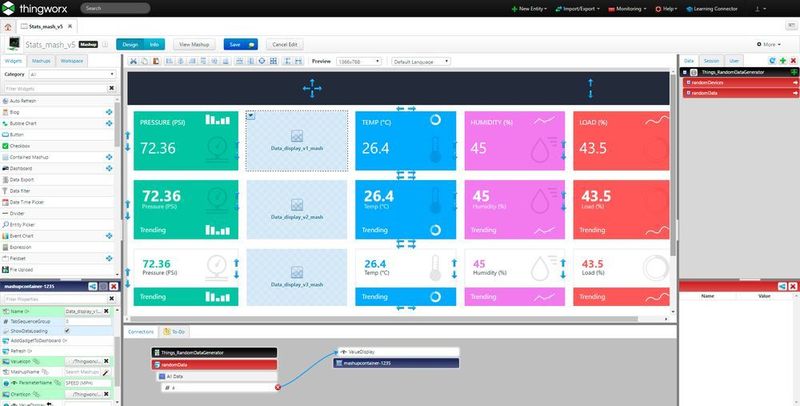Click the green plus icon beside Data tabs
Screen dimensions: 800x406
click(x=783, y=61)
